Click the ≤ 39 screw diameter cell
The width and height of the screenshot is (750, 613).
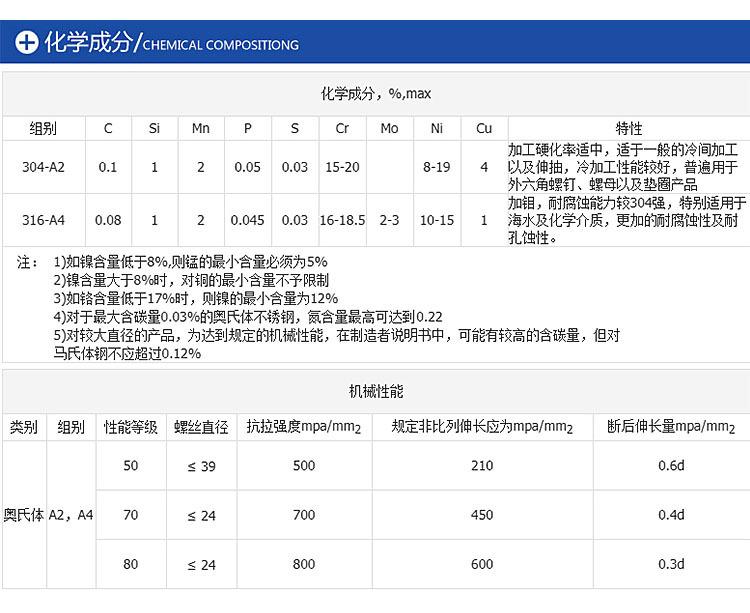point(201,466)
